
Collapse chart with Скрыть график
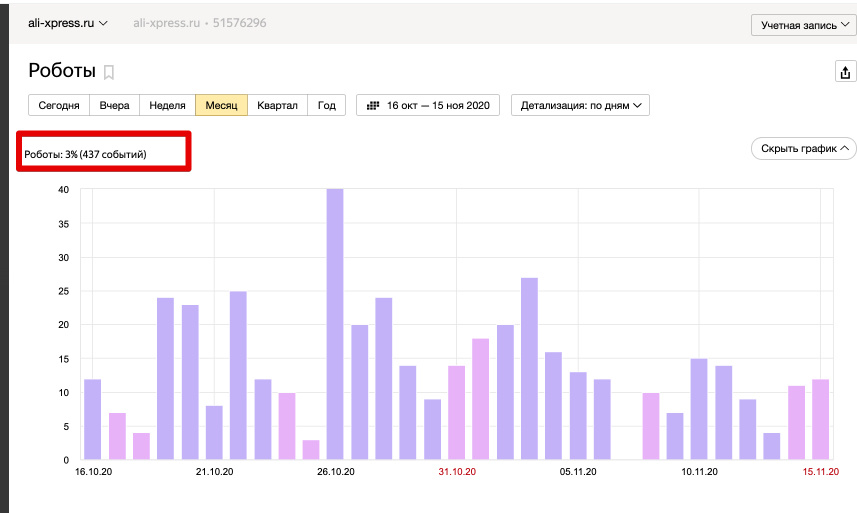(803, 149)
